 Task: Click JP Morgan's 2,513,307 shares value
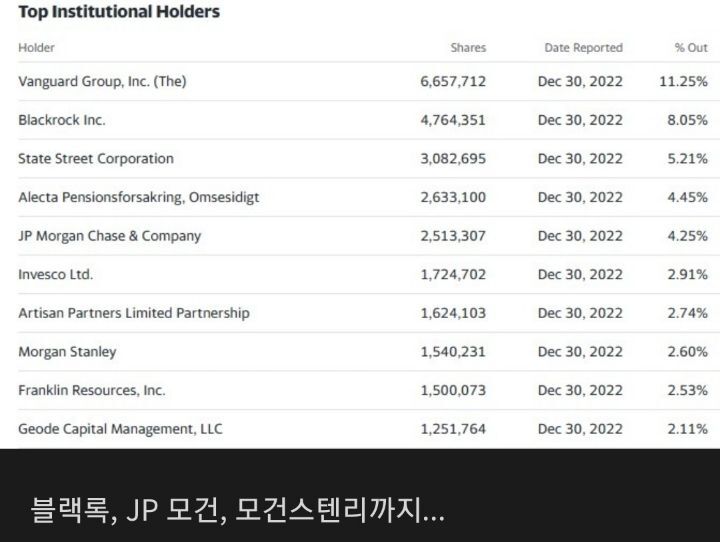(x=453, y=236)
